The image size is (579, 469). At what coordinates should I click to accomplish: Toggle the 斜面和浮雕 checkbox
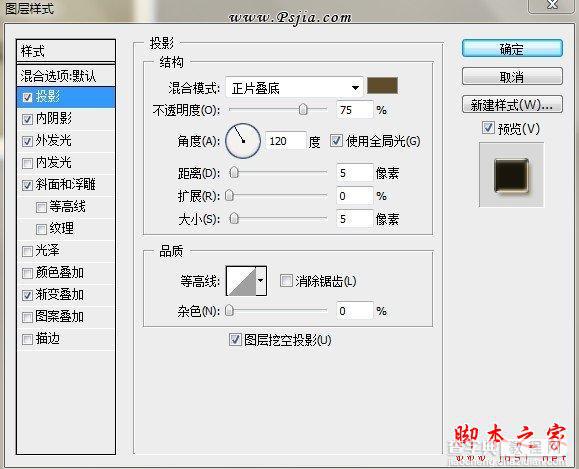click(x=27, y=185)
